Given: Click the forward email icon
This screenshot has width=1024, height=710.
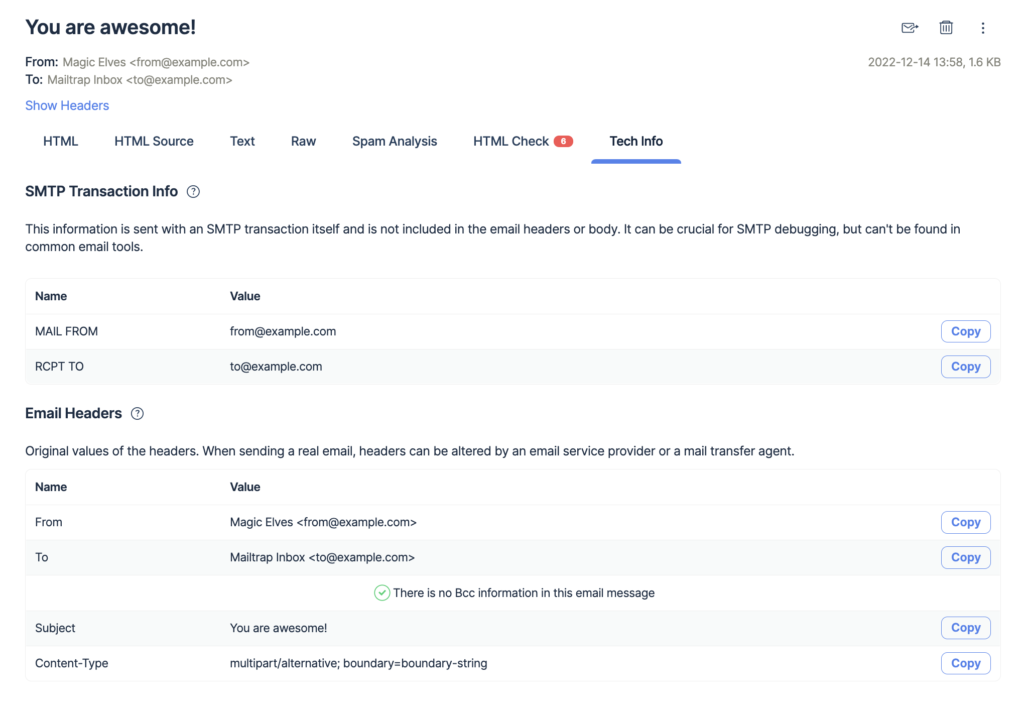Looking at the screenshot, I should click(909, 27).
